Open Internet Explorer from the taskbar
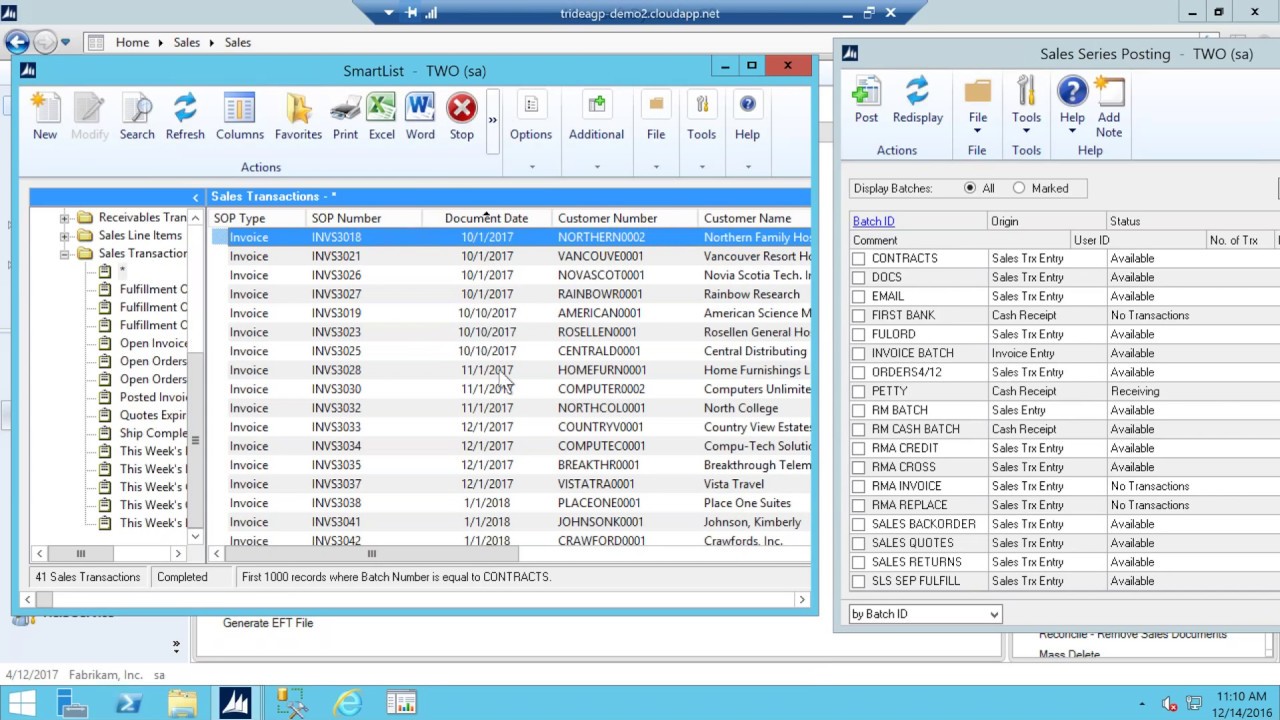The width and height of the screenshot is (1280, 720). coord(347,703)
